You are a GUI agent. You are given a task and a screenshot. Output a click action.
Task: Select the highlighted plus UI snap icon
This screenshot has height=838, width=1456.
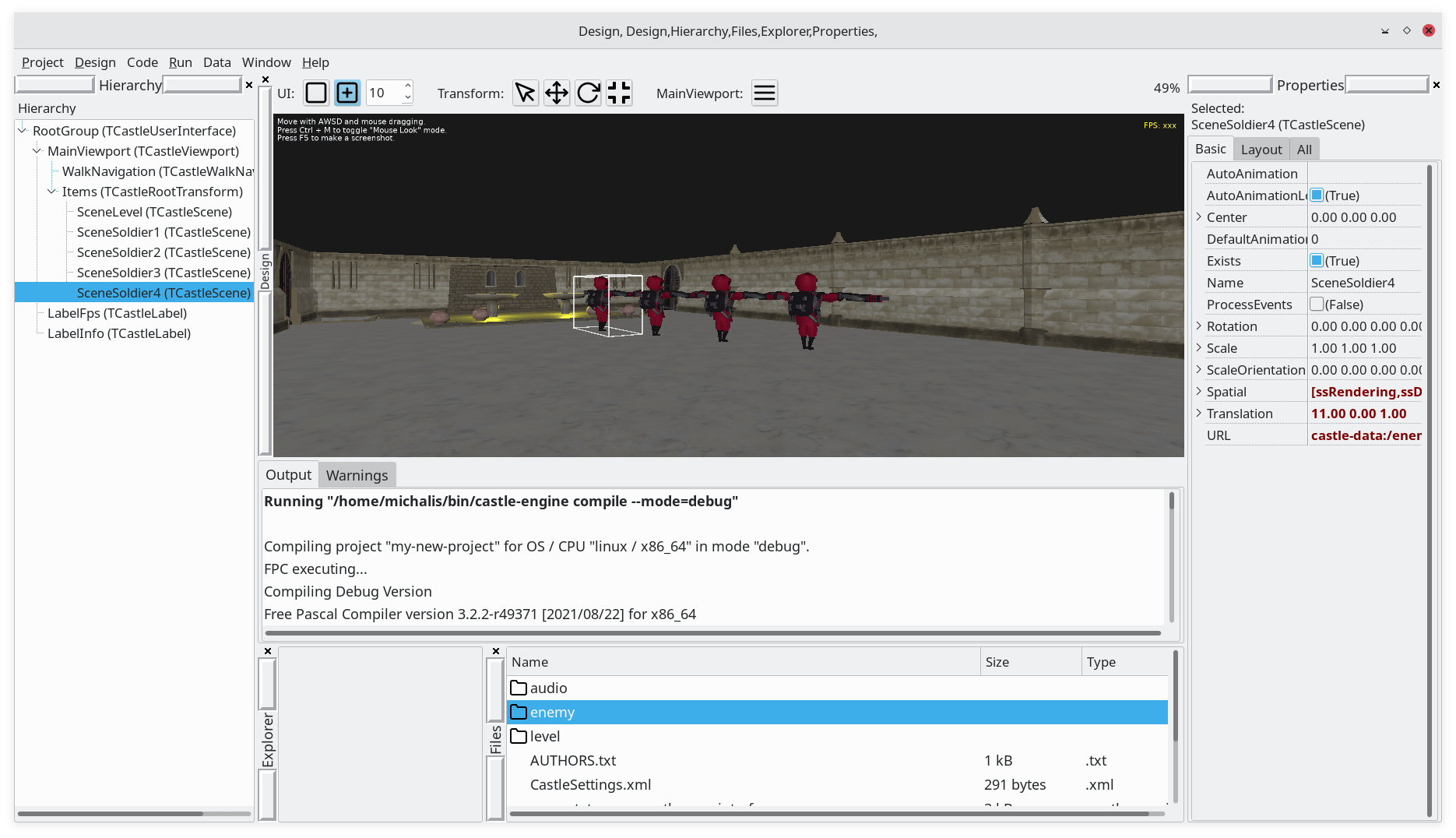point(346,93)
